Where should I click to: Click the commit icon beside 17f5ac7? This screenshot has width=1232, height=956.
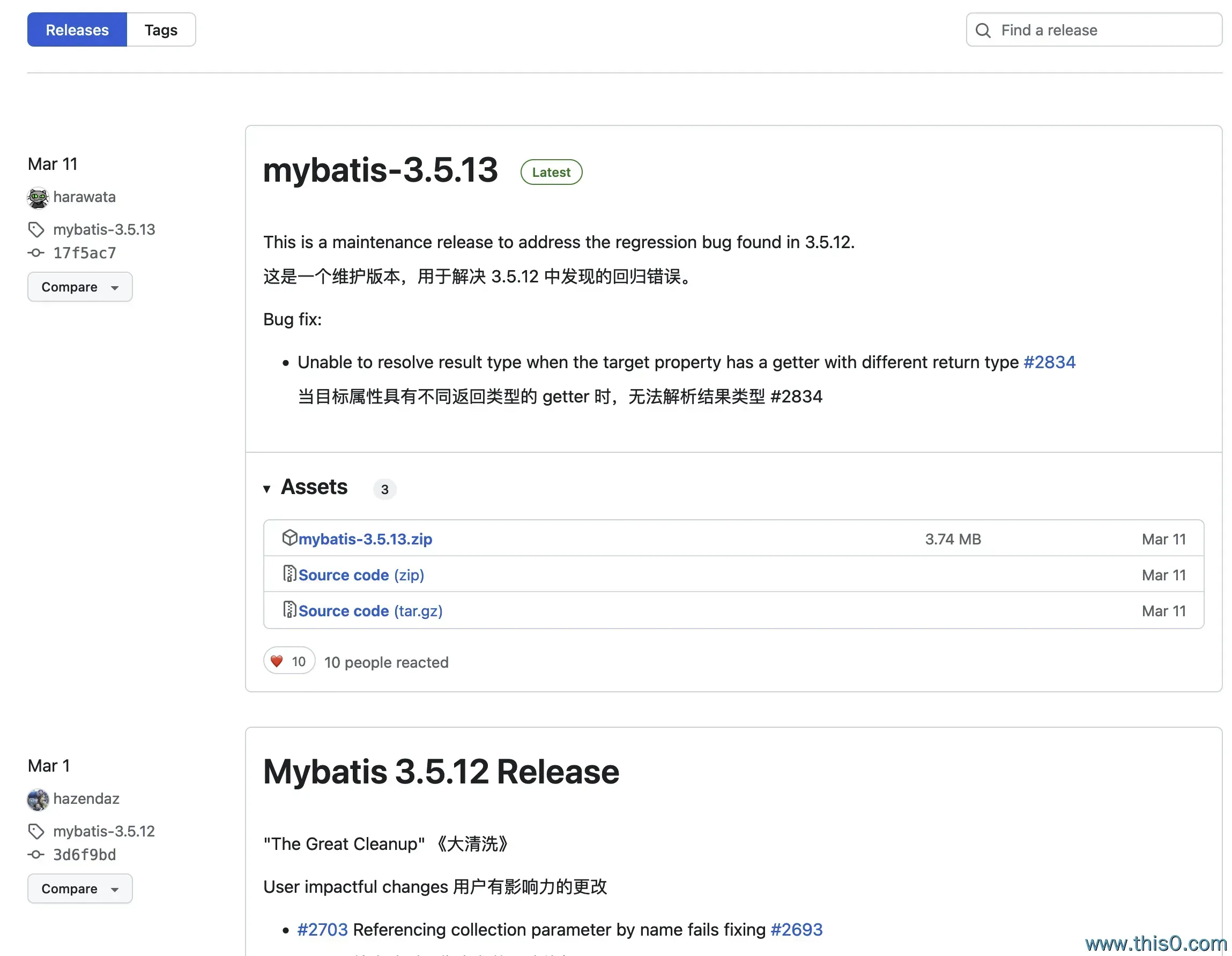(36, 253)
